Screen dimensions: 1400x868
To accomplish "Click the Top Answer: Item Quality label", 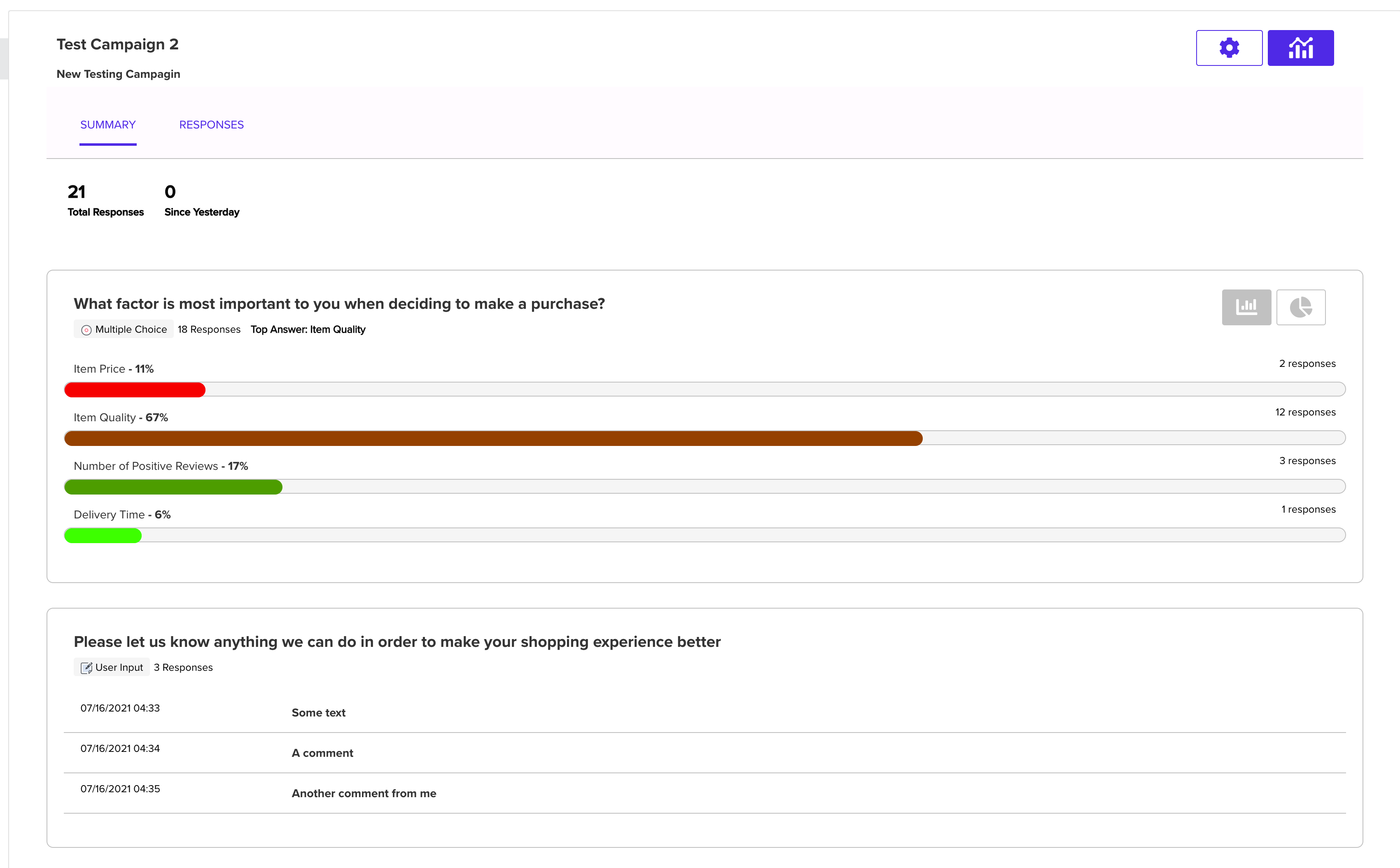I will tap(308, 329).
